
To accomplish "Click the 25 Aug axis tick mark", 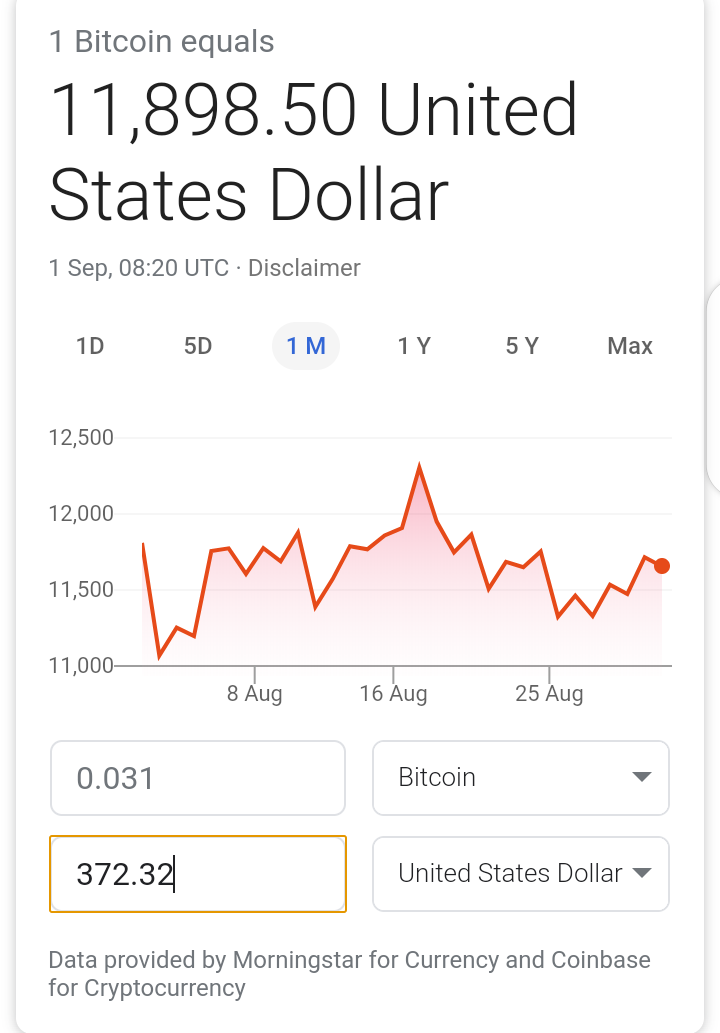I will pos(549,674).
